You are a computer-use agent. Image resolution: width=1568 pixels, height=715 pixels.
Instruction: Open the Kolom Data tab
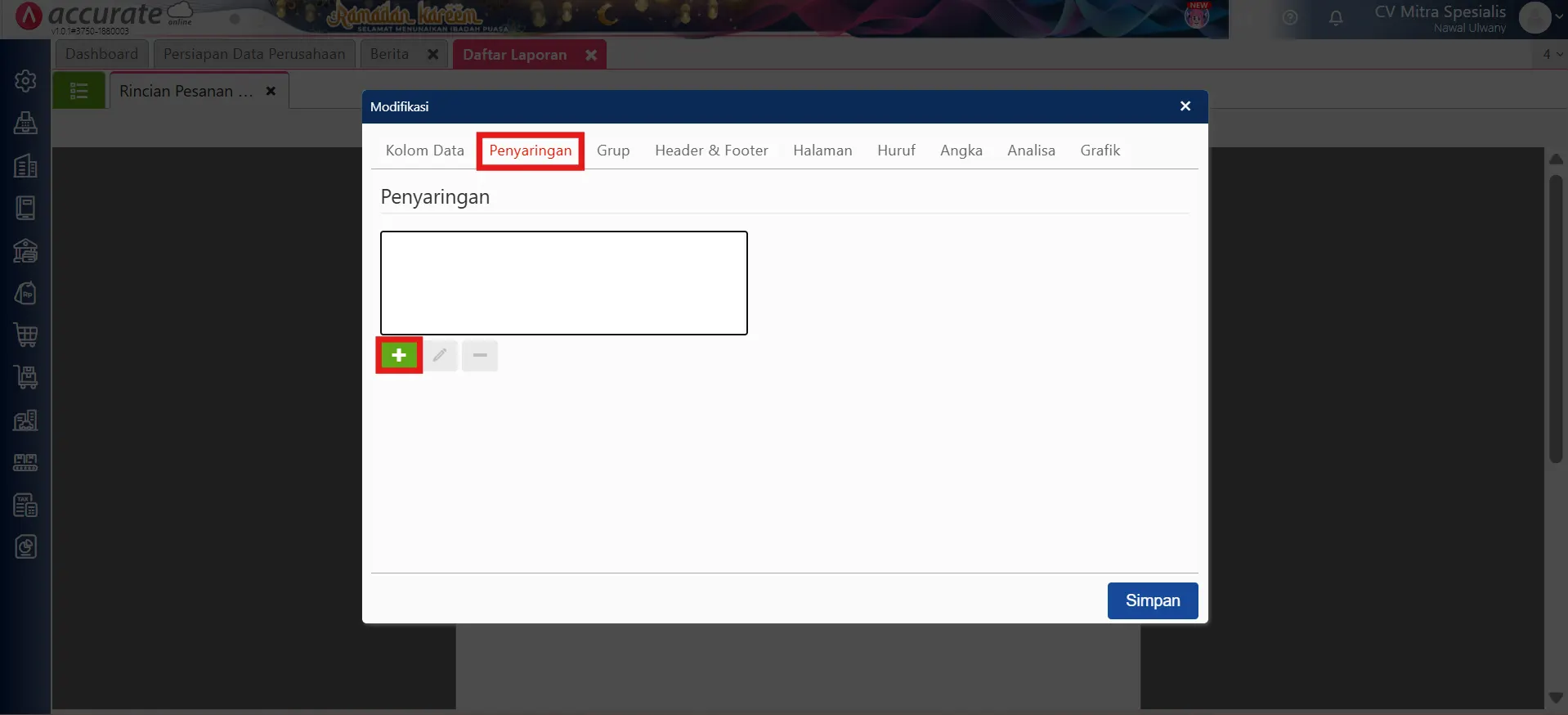tap(424, 151)
